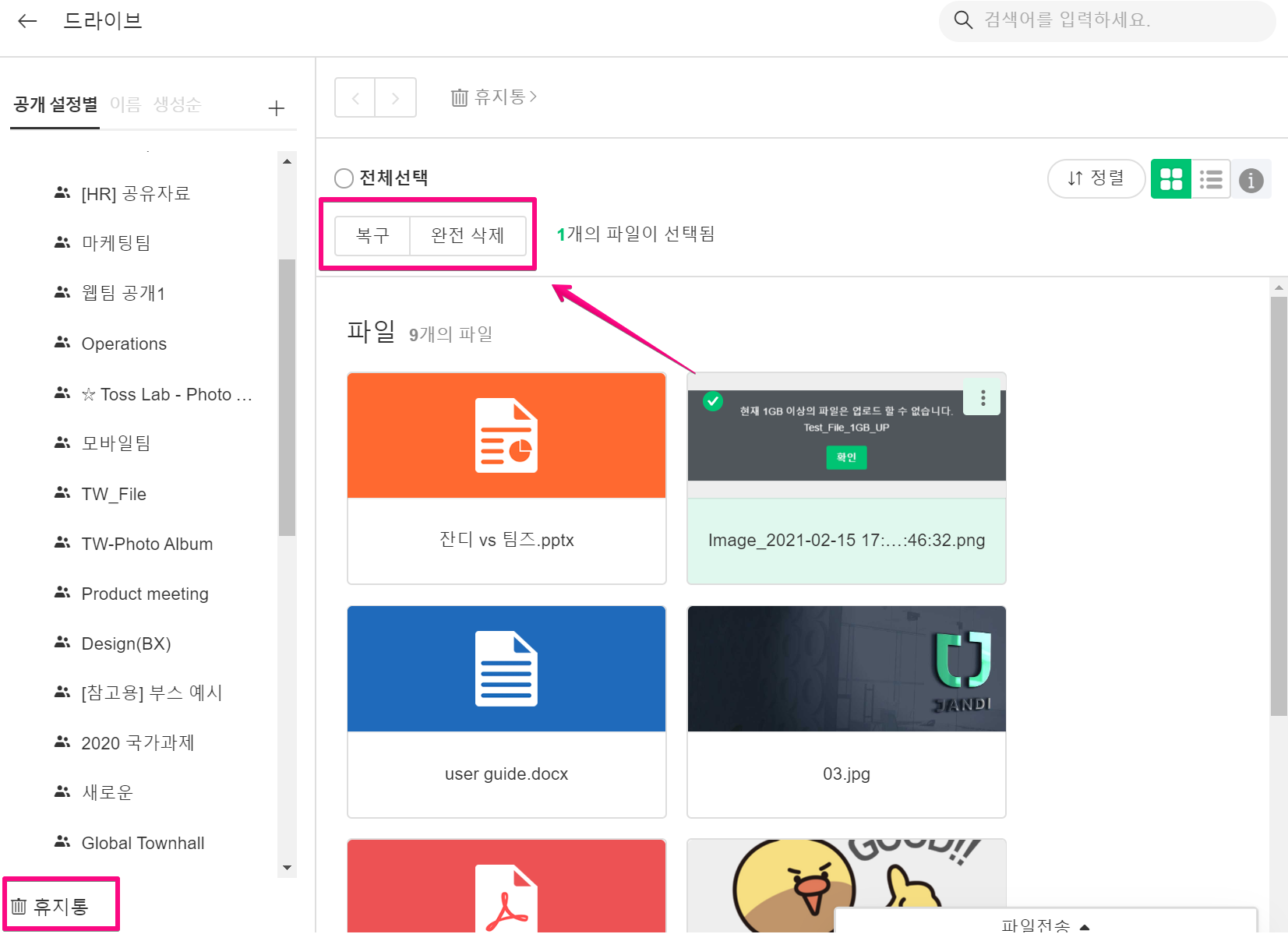Click the plus icon to add a folder
The width and height of the screenshot is (1288, 934).
[x=276, y=108]
